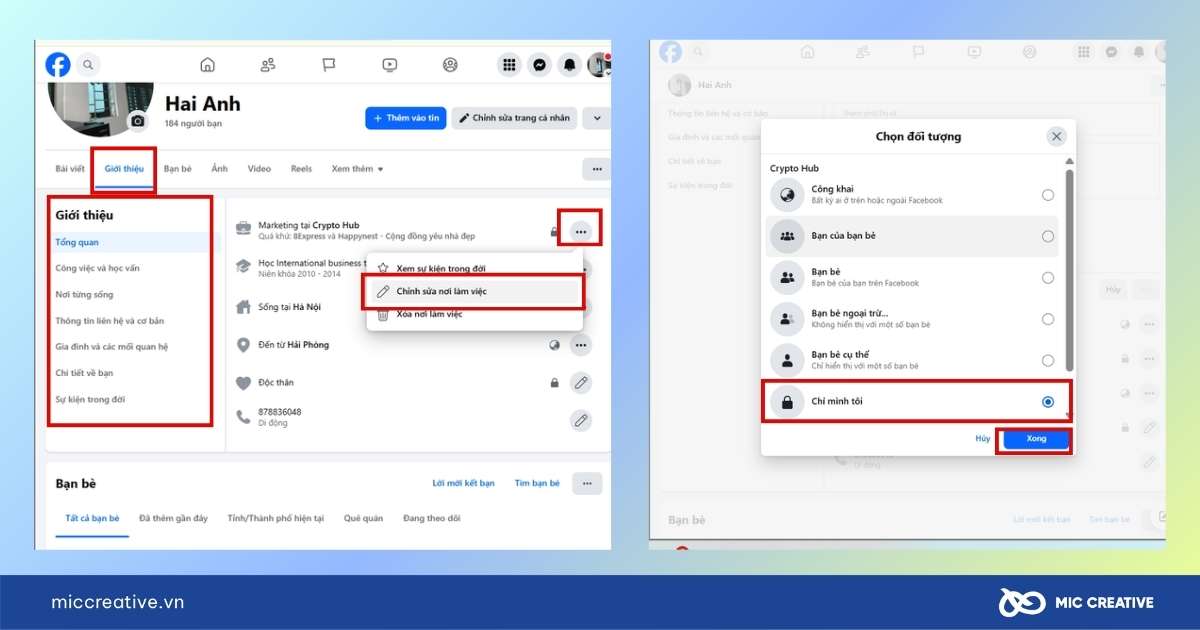Open the Ảnh tab
Image resolution: width=1200 pixels, height=630 pixels.
pos(220,169)
